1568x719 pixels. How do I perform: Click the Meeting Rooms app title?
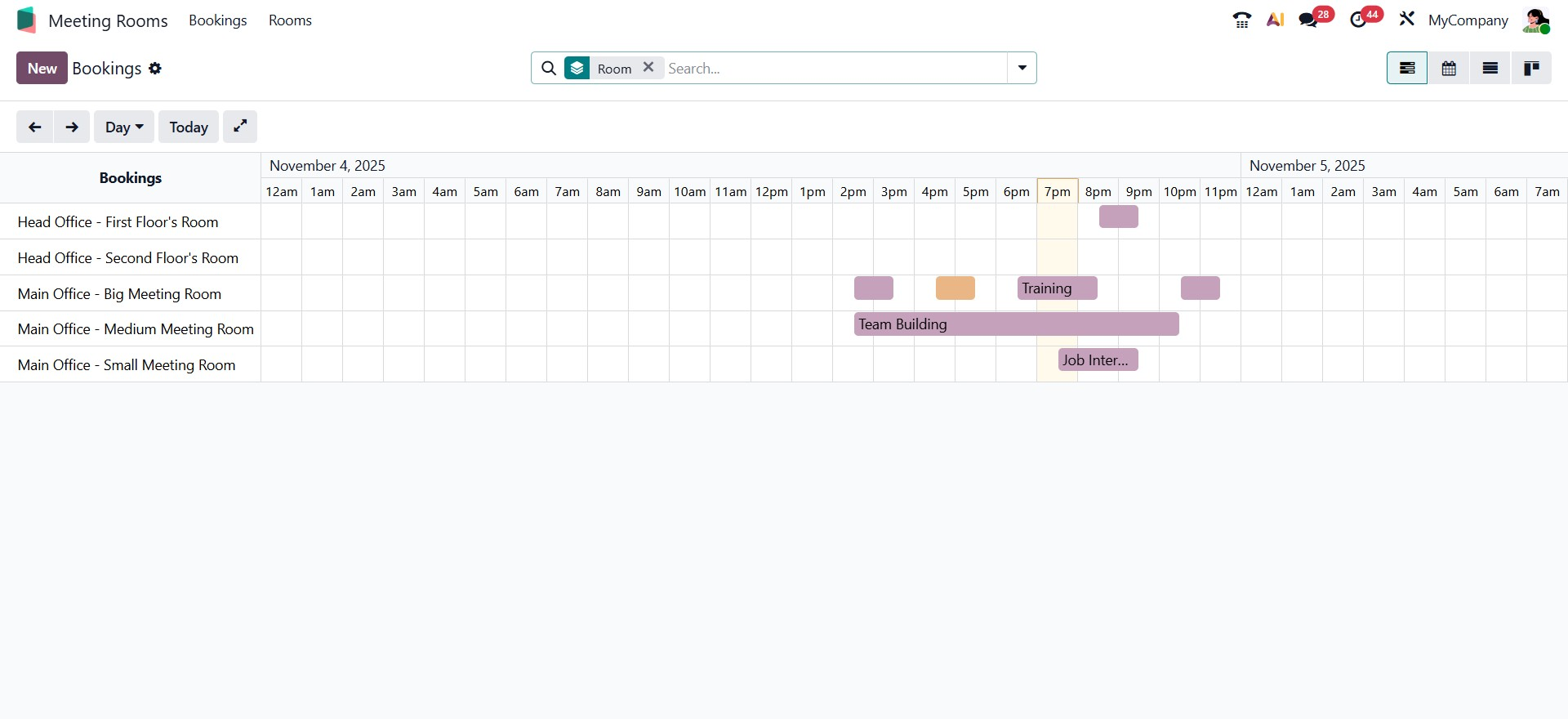(x=108, y=20)
